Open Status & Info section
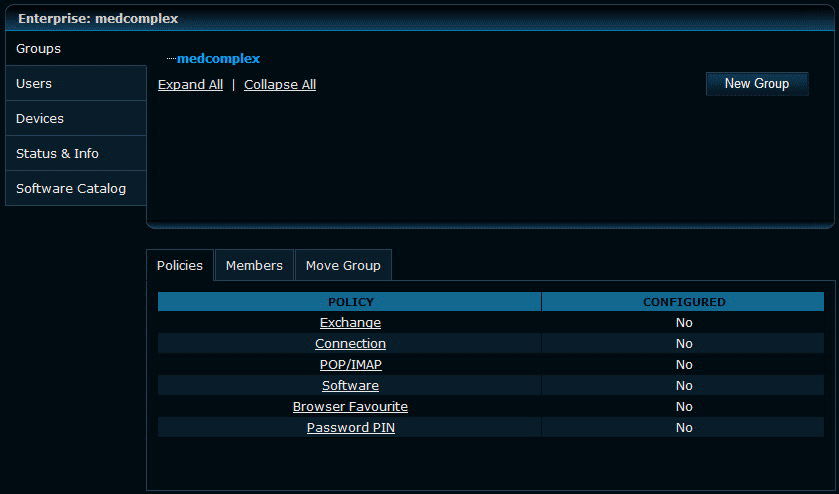Screen dimensions: 839x494 pos(75,154)
